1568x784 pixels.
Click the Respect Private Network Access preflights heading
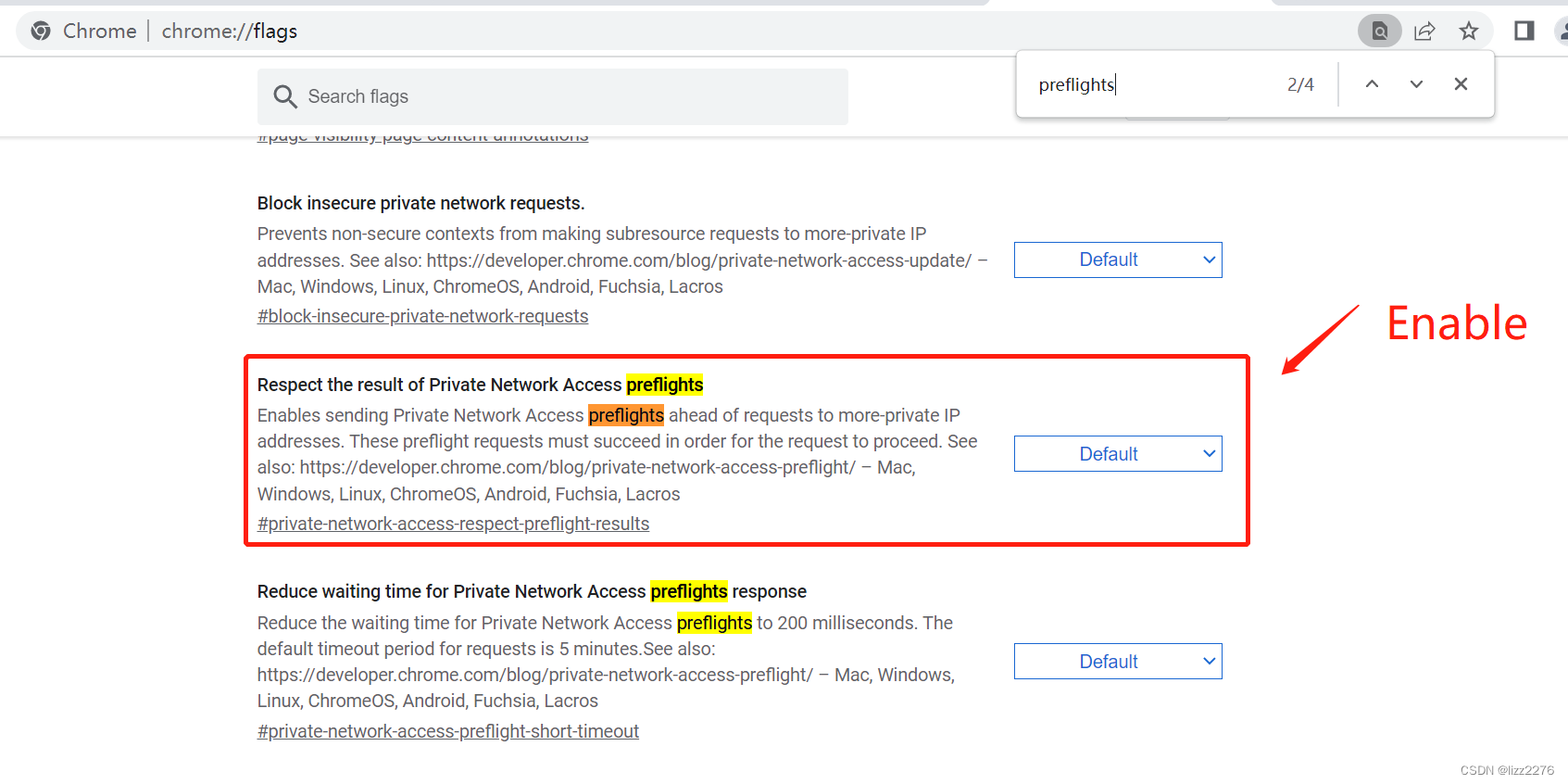480,385
